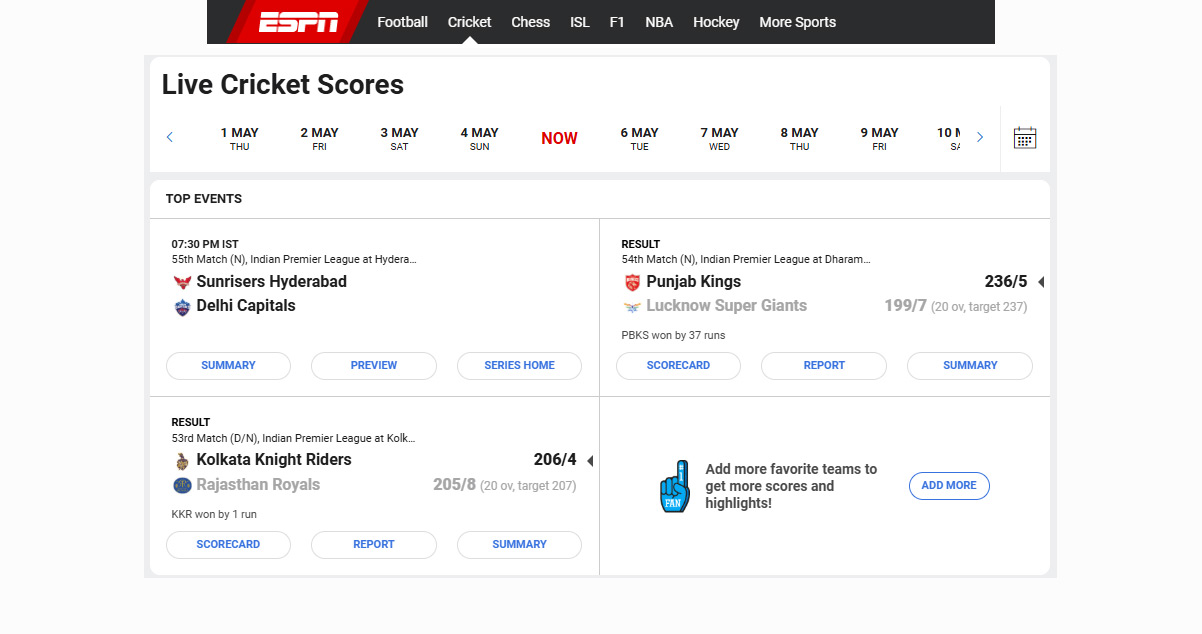Read the Report for KKR match
The image size is (1202, 634).
[373, 545]
